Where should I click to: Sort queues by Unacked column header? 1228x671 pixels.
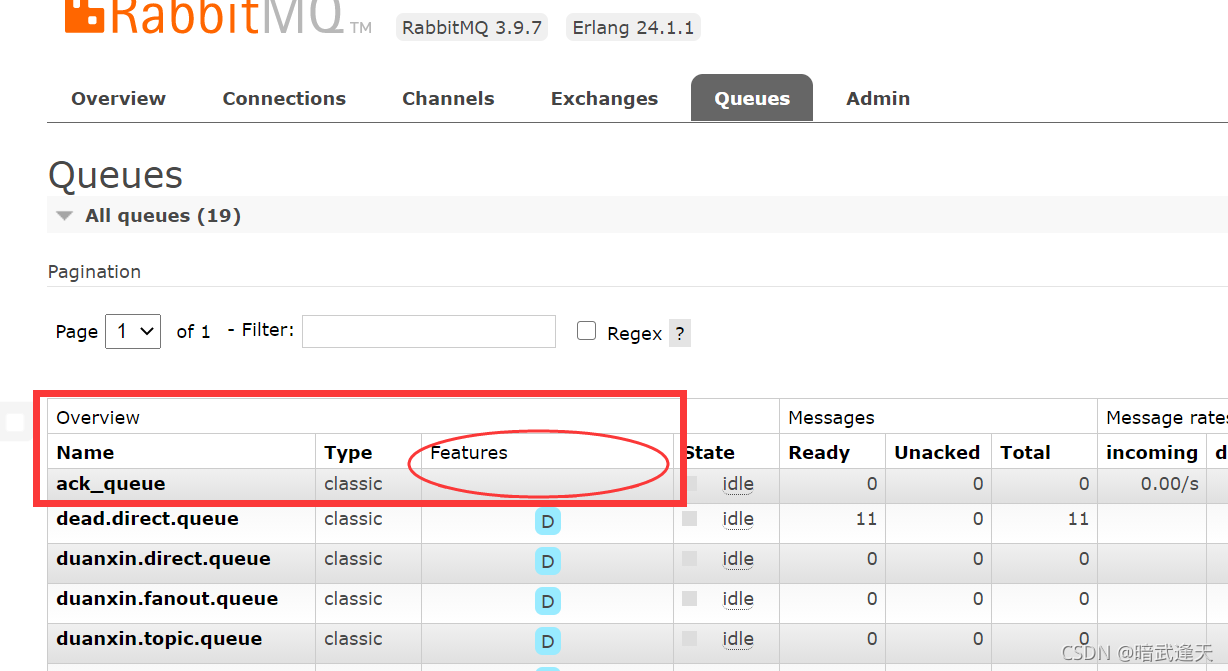click(937, 453)
